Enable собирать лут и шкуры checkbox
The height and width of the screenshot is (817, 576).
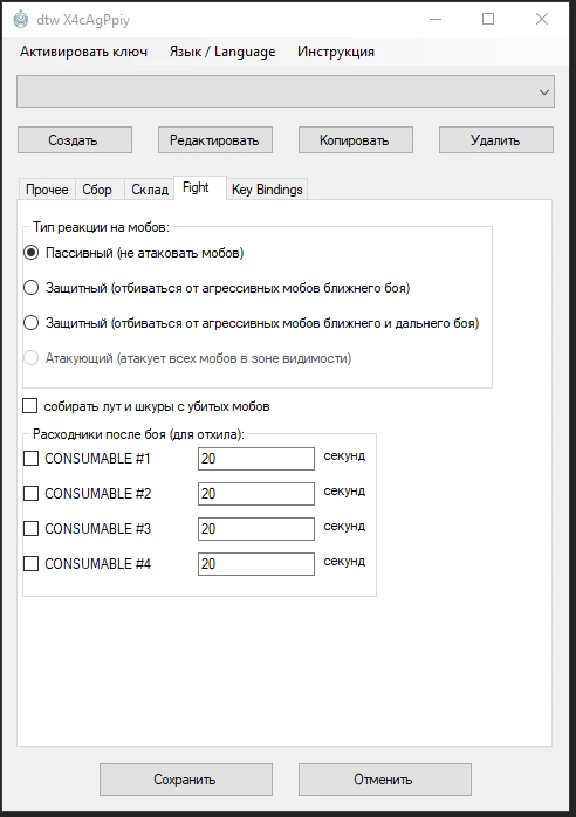tap(30, 405)
